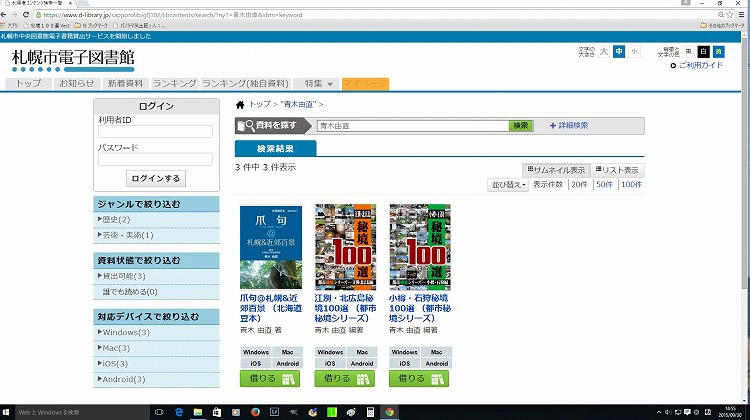
Task: Open the 特集 dropdown menu
Action: 318,84
